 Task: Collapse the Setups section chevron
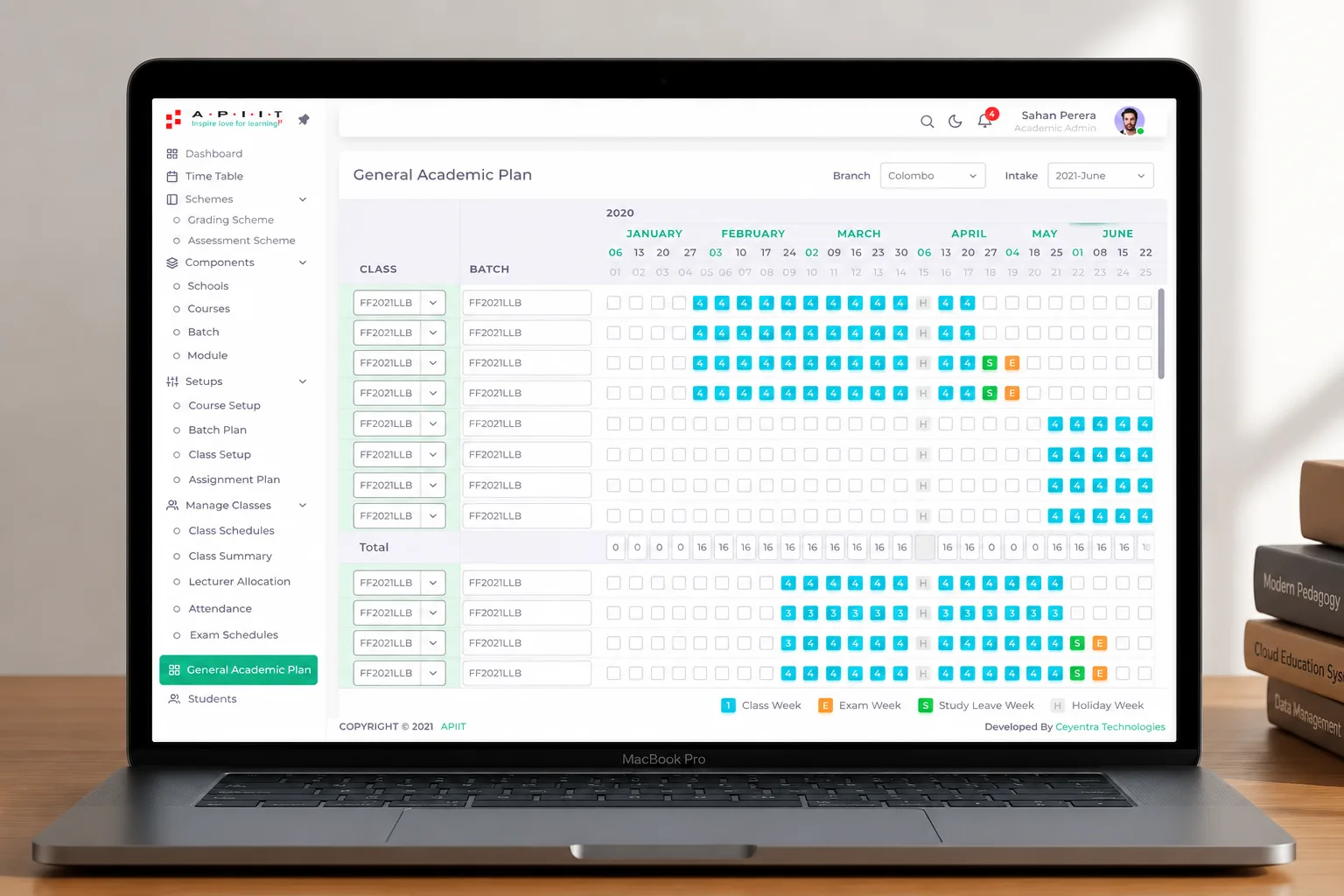(303, 381)
